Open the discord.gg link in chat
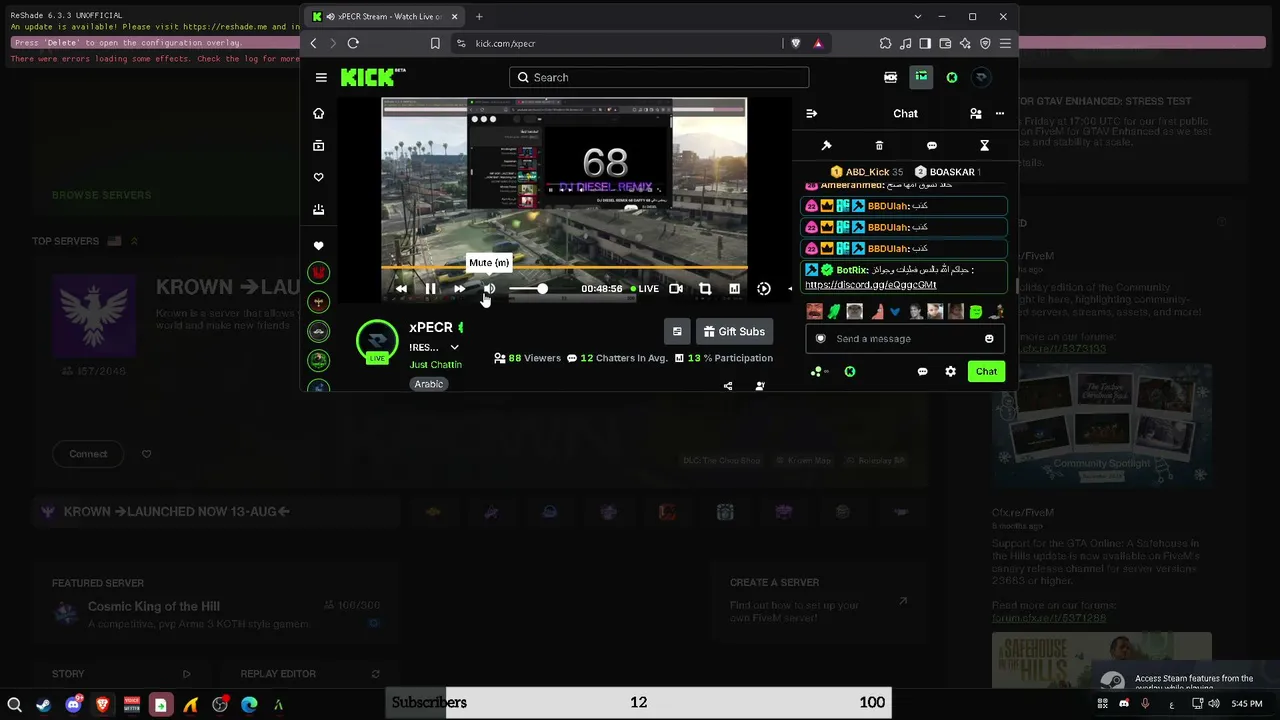This screenshot has height=720, width=1280. 870,285
